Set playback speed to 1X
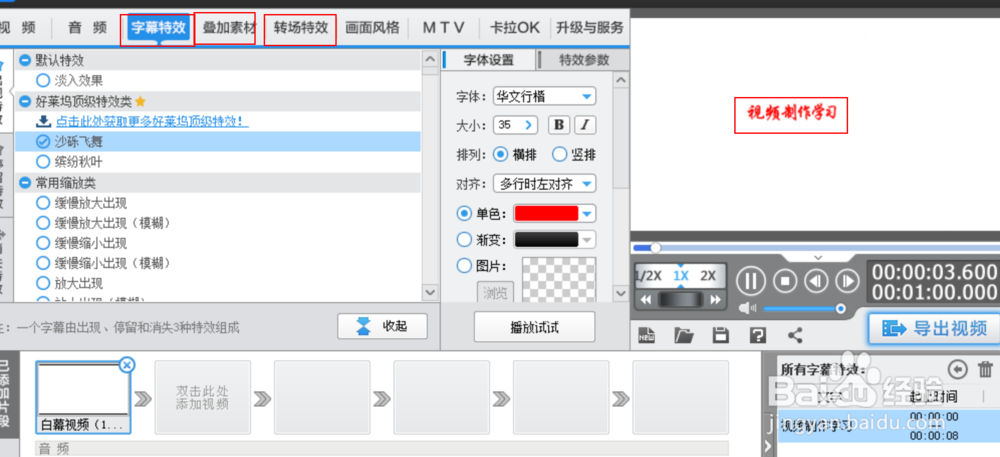This screenshot has width=1000, height=457. (x=680, y=276)
